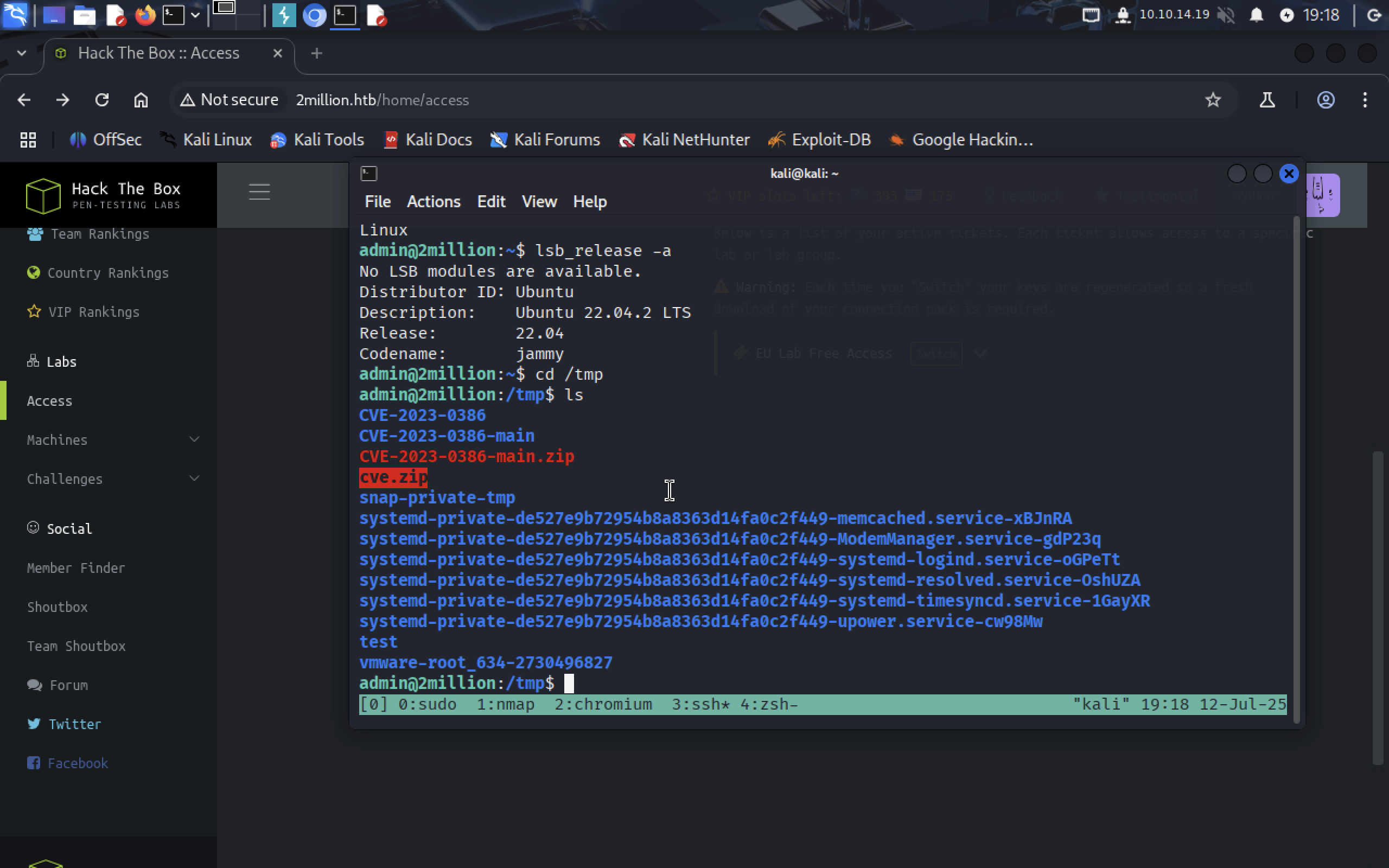
Task: Open the Kali applications menu
Action: click(x=15, y=15)
